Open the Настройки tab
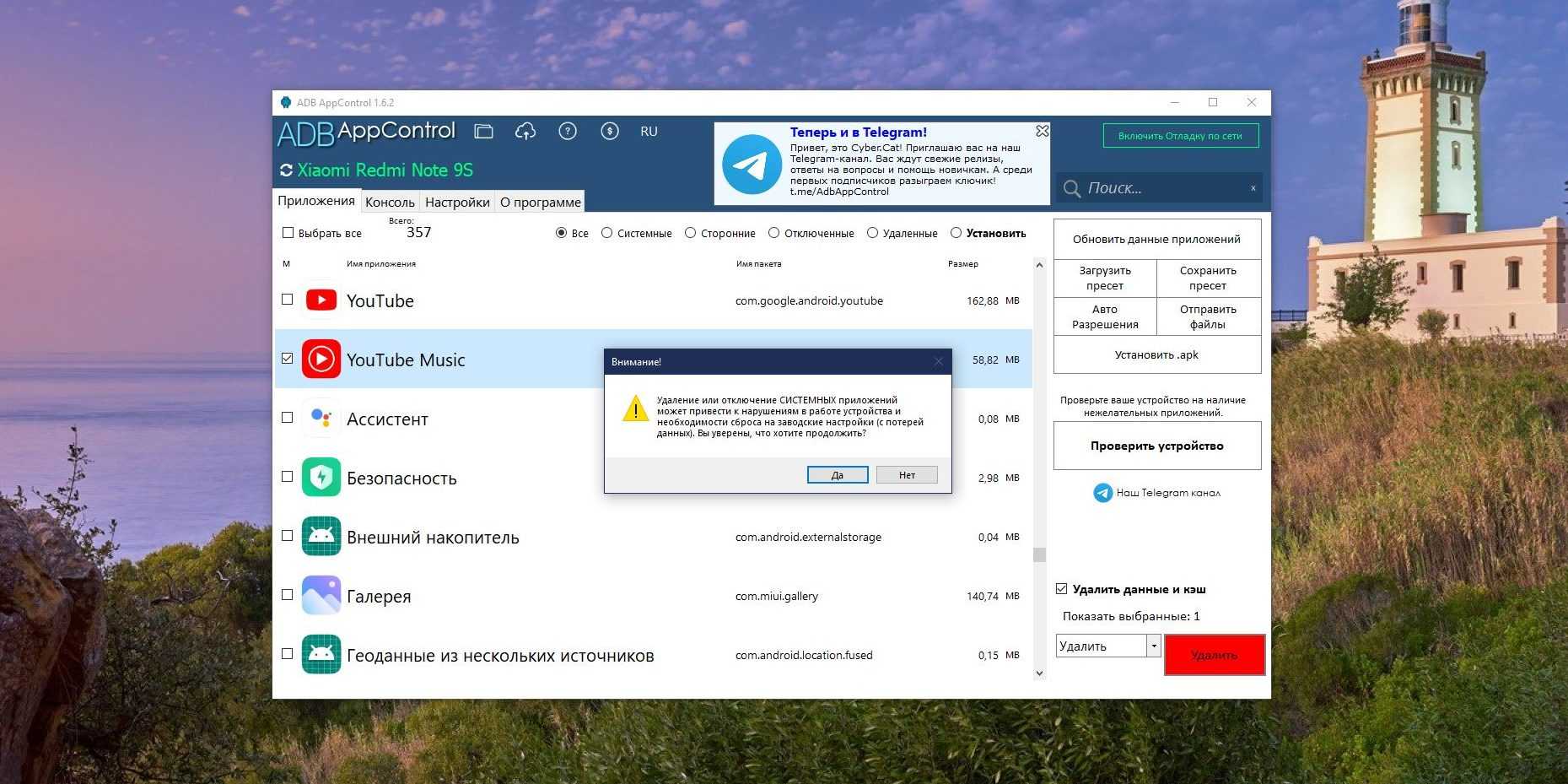1568x784 pixels. [457, 203]
